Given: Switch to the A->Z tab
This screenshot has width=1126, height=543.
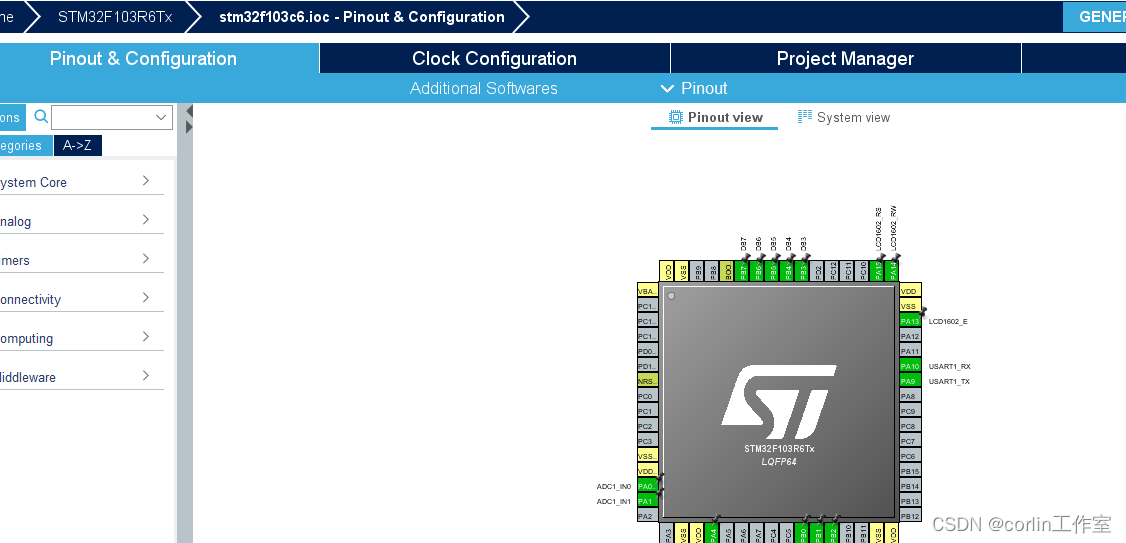Looking at the screenshot, I should point(78,146).
